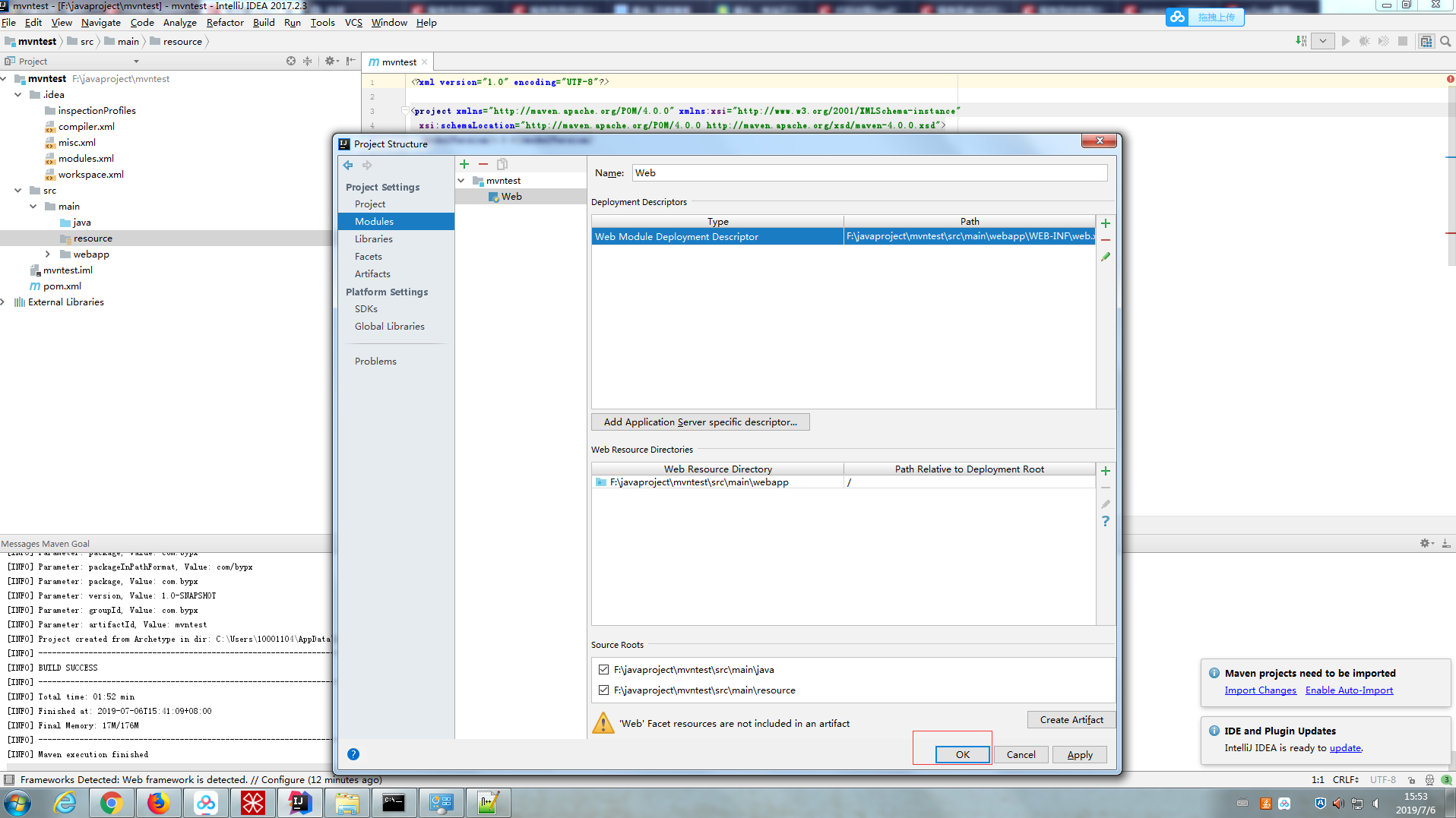The image size is (1456, 818).
Task: Close the mvntest editor tab
Action: [424, 62]
